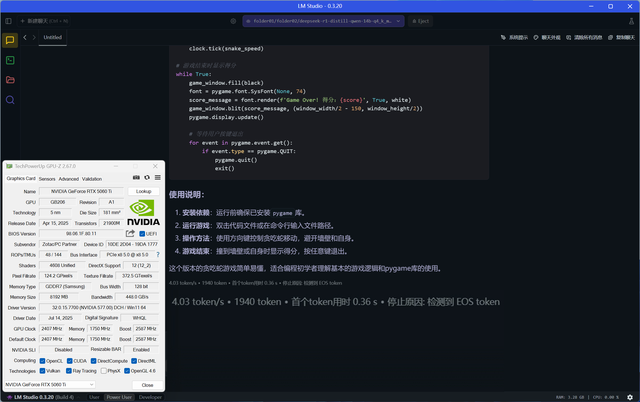Click the New Chat button

[44, 21]
